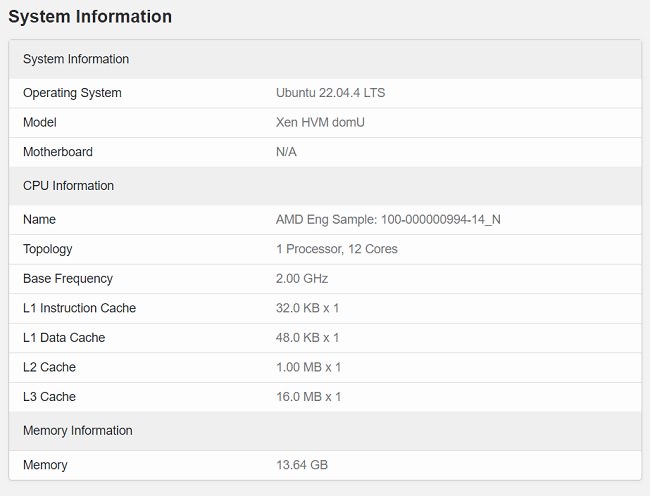Viewport: 650px width, 496px height.
Task: Select the 48.0 KB x 1 value
Action: pyautogui.click(x=307, y=338)
